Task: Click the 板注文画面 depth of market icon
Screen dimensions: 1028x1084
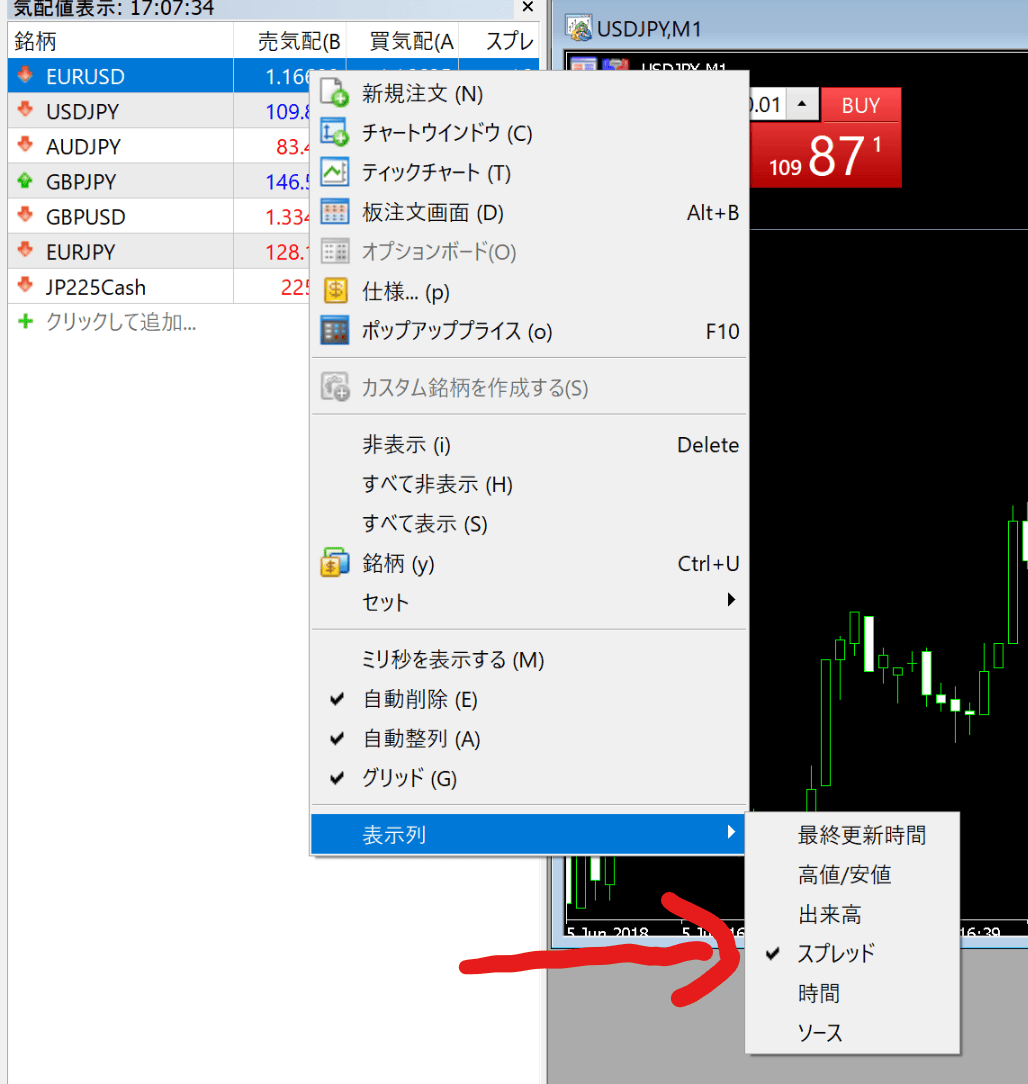Action: click(x=335, y=212)
